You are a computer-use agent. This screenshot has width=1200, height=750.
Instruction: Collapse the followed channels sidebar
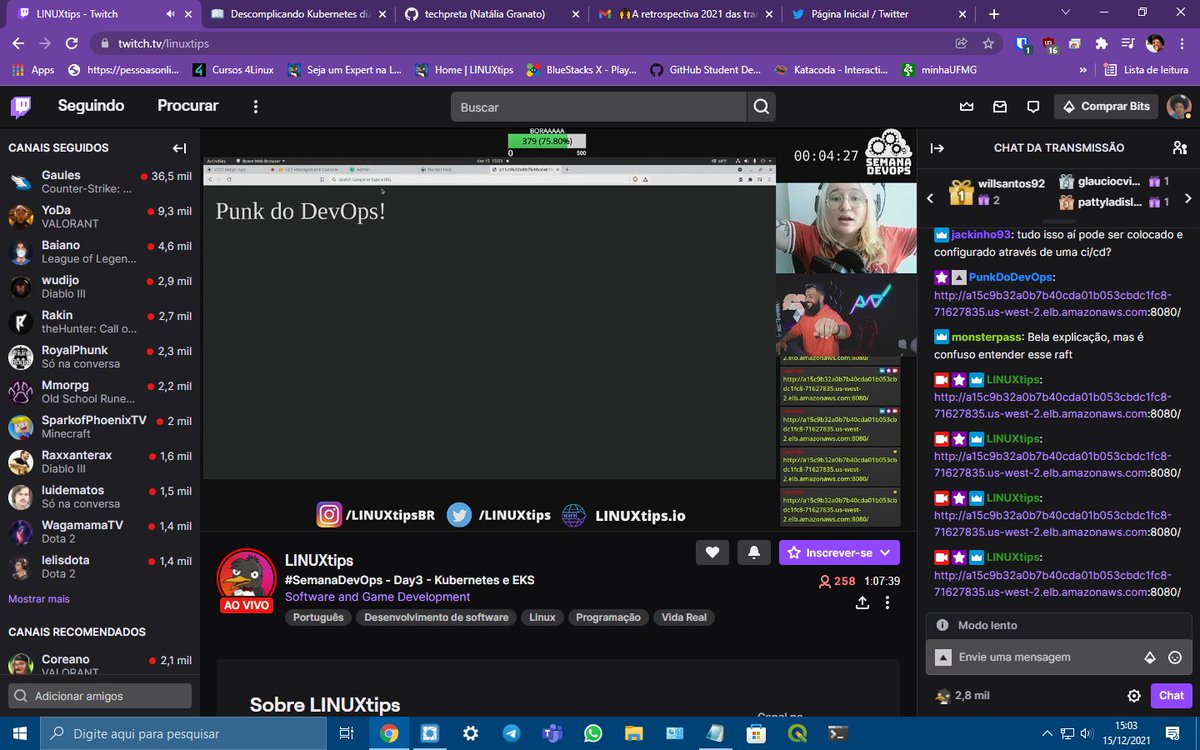point(179,148)
